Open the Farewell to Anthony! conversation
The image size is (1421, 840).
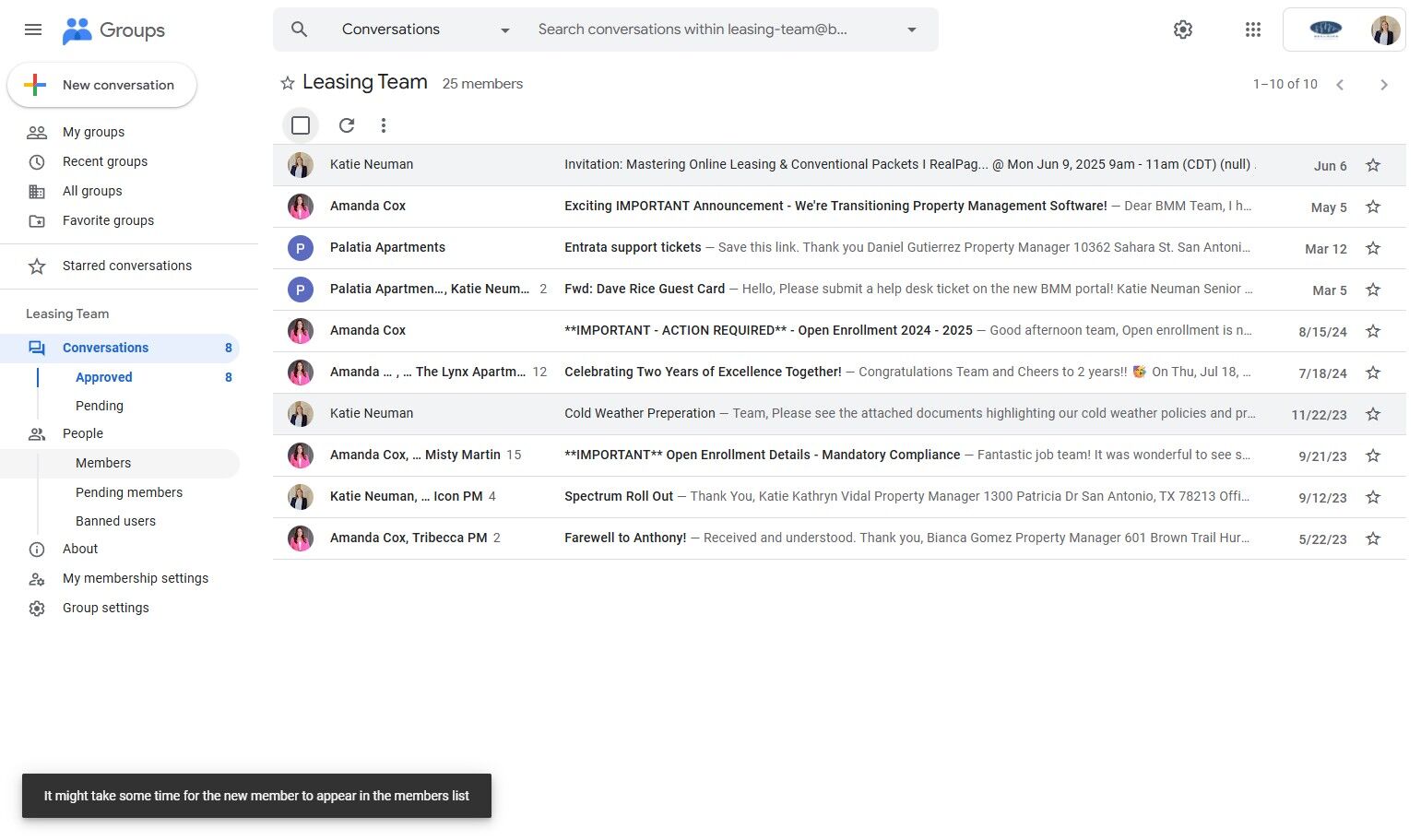pos(625,538)
